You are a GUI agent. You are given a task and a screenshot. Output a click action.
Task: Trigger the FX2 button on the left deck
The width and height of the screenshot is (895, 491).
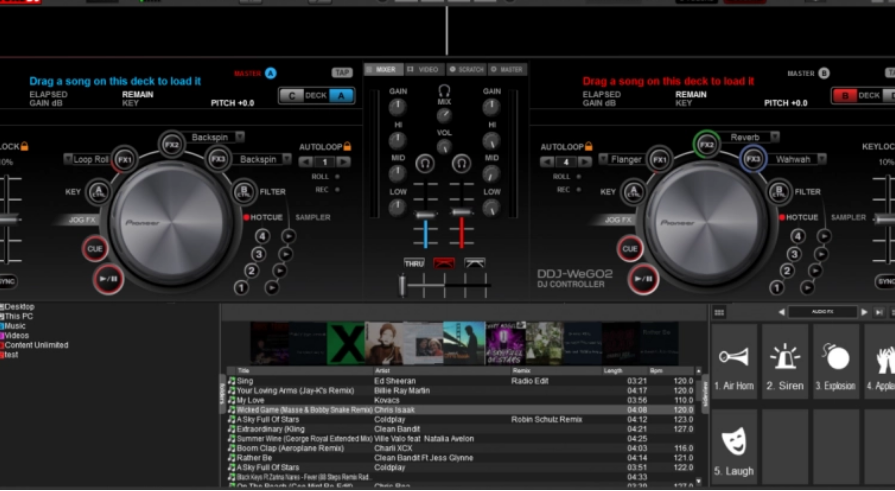click(x=171, y=144)
